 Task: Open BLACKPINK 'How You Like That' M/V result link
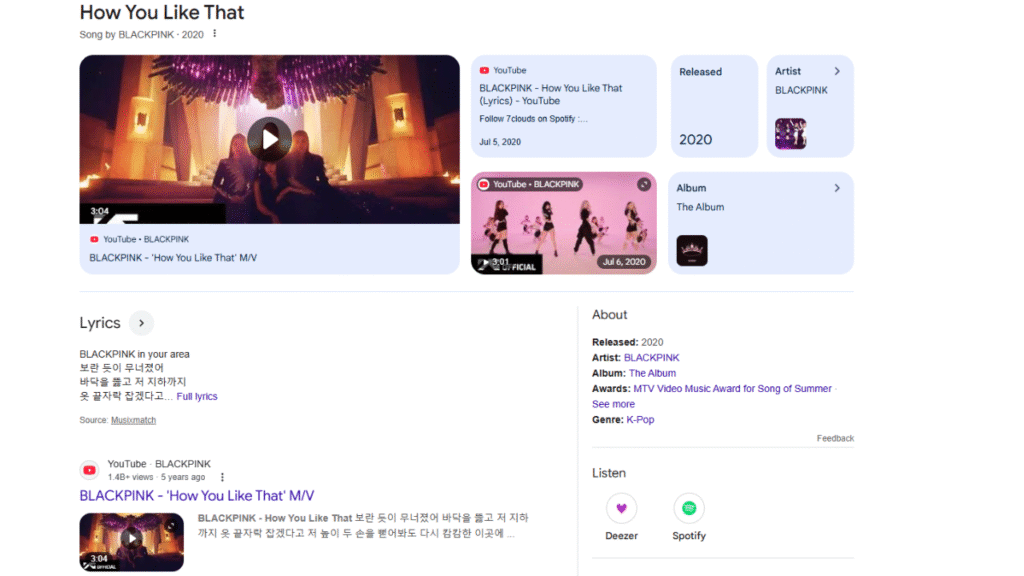point(197,496)
